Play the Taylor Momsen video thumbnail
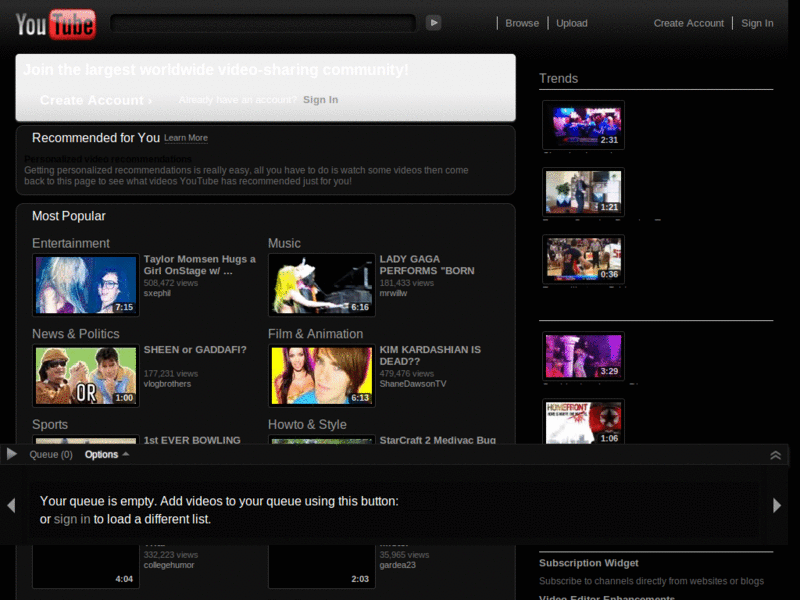Viewport: 800px width, 600px height. [x=86, y=285]
